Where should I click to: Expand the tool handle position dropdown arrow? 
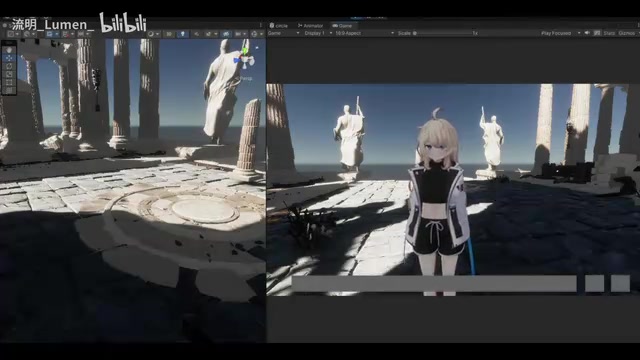tap(17, 34)
